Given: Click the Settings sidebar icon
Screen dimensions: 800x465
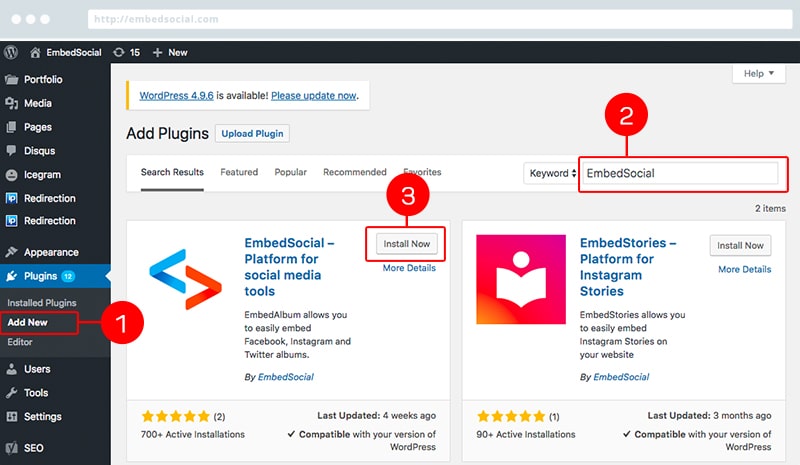Looking at the screenshot, I should 11,417.
